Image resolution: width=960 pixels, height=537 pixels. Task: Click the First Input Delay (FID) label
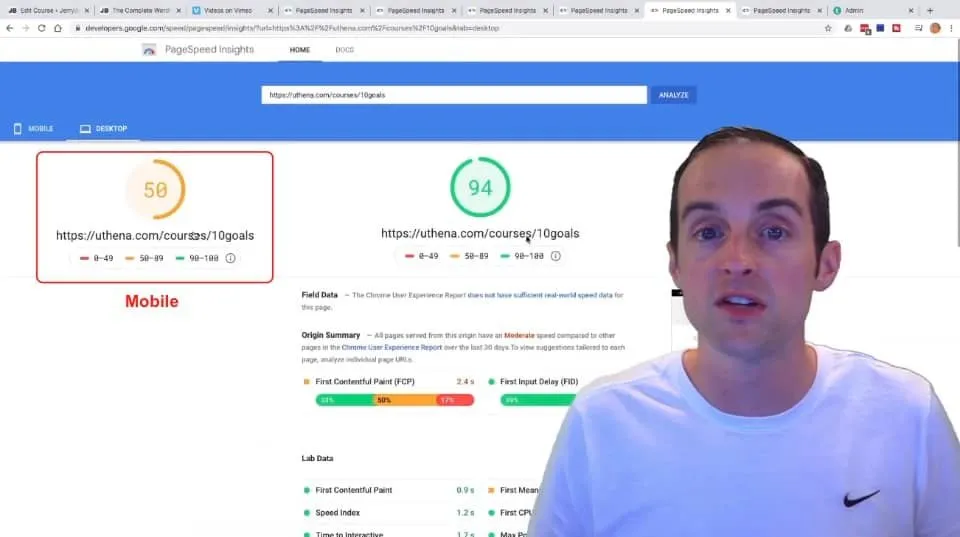539,381
